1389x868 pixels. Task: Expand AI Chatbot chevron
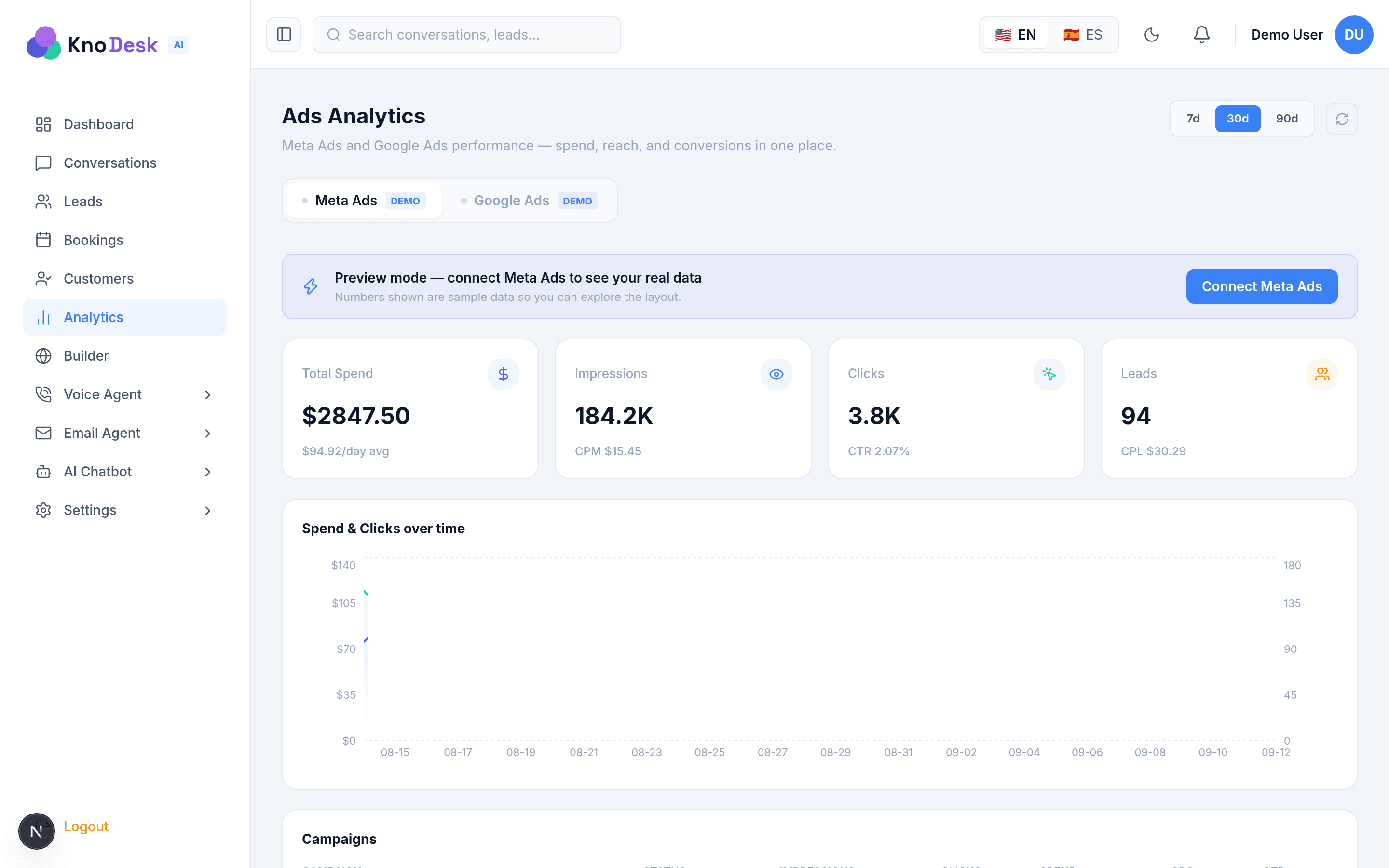(x=208, y=472)
